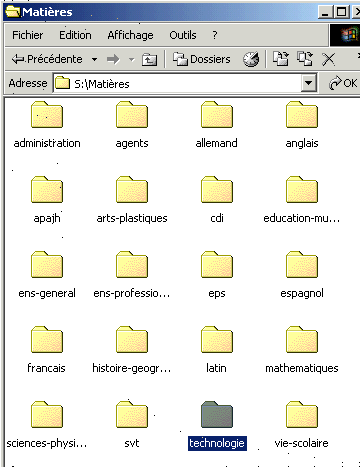
Task: Pick the mathematiques folder icon
Action: pos(302,340)
